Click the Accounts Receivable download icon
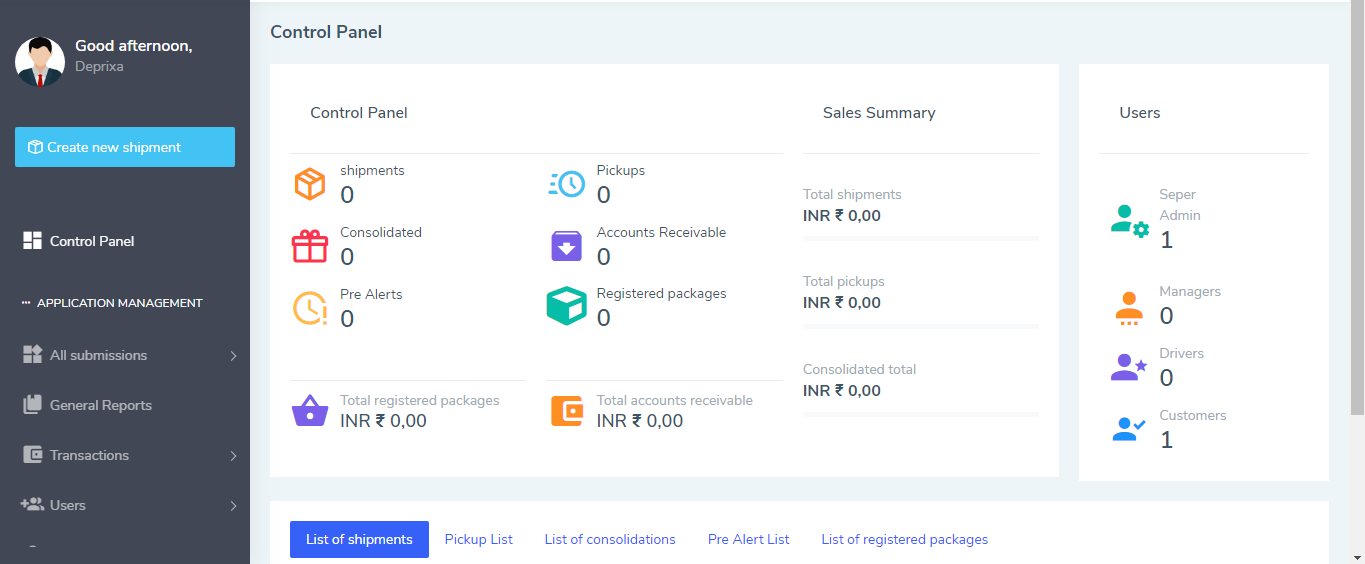This screenshot has width=1365, height=564. 567,246
